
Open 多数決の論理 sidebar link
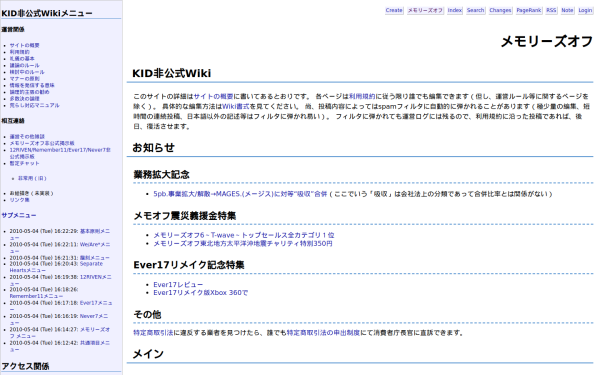(24, 99)
